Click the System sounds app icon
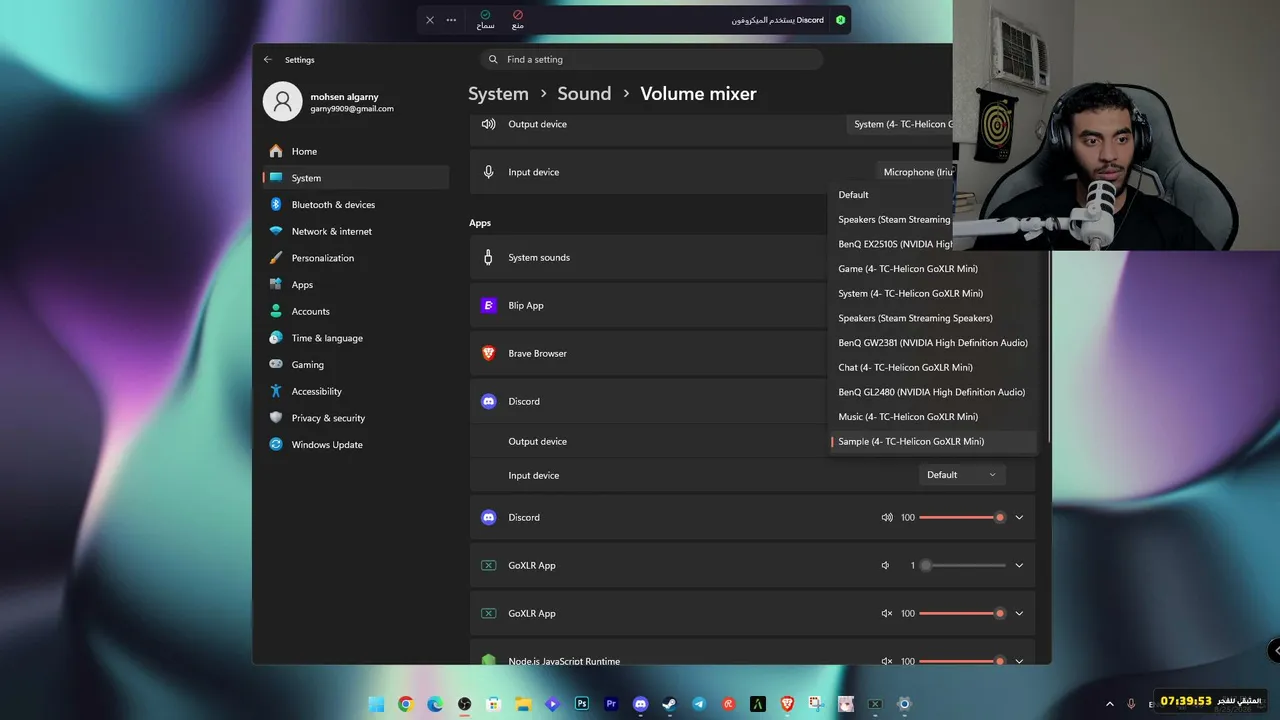 [488, 258]
